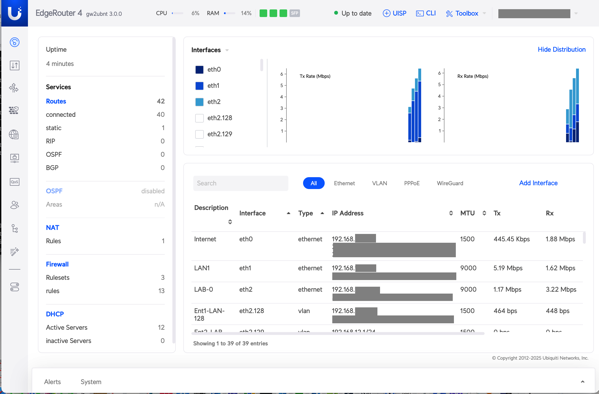Sort table by Interface column arrow
599x394 pixels.
point(288,213)
